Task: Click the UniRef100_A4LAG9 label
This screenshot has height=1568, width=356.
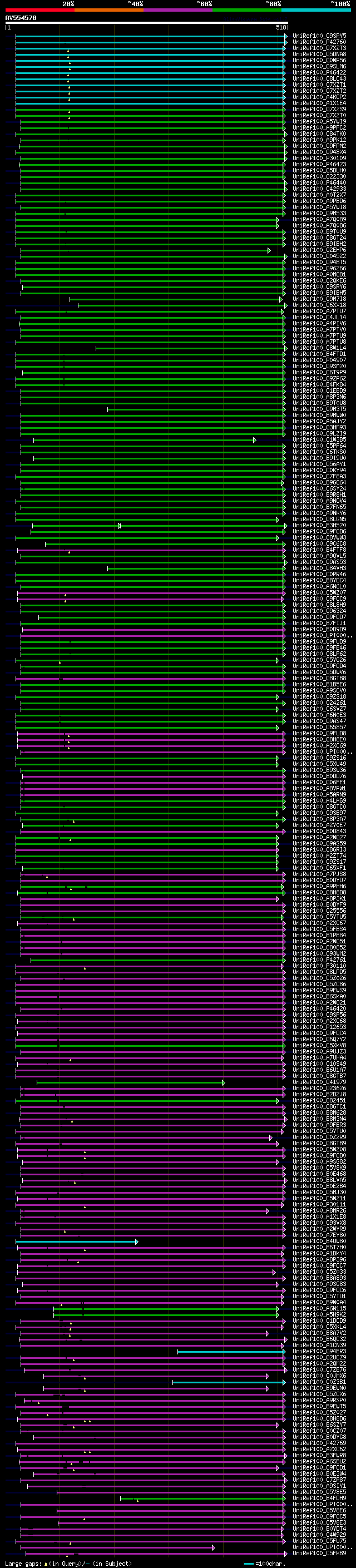Action: (x=319, y=800)
